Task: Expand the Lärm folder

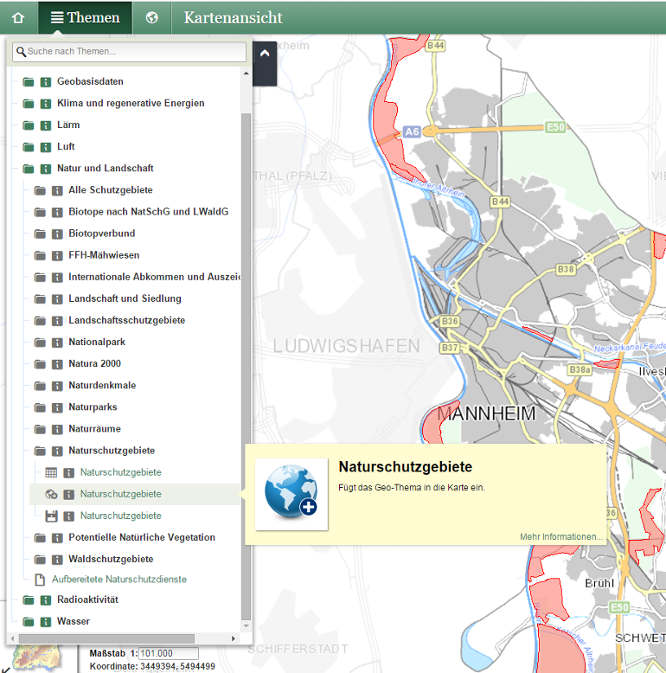Action: [28, 125]
